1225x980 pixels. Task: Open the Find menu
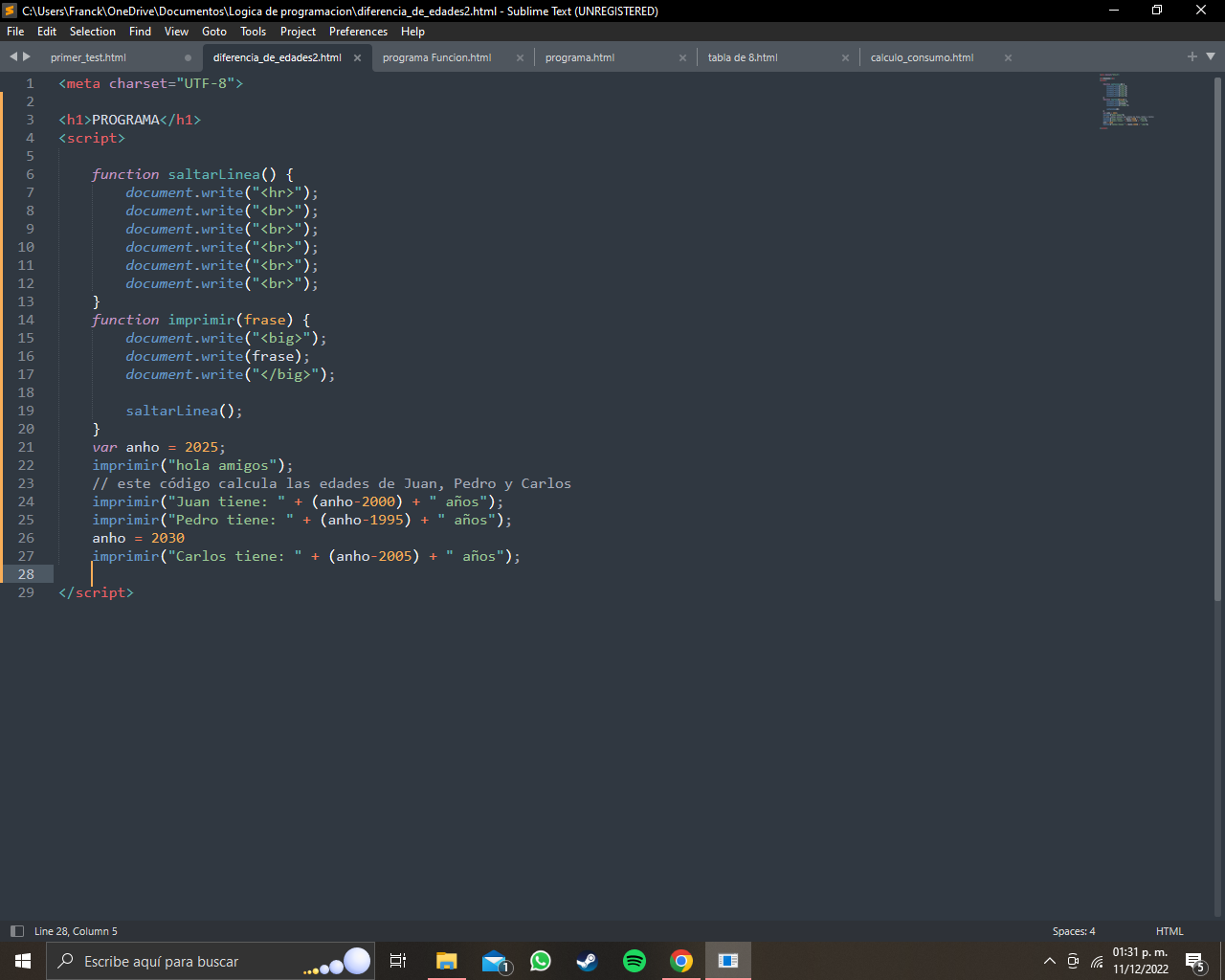pos(140,32)
